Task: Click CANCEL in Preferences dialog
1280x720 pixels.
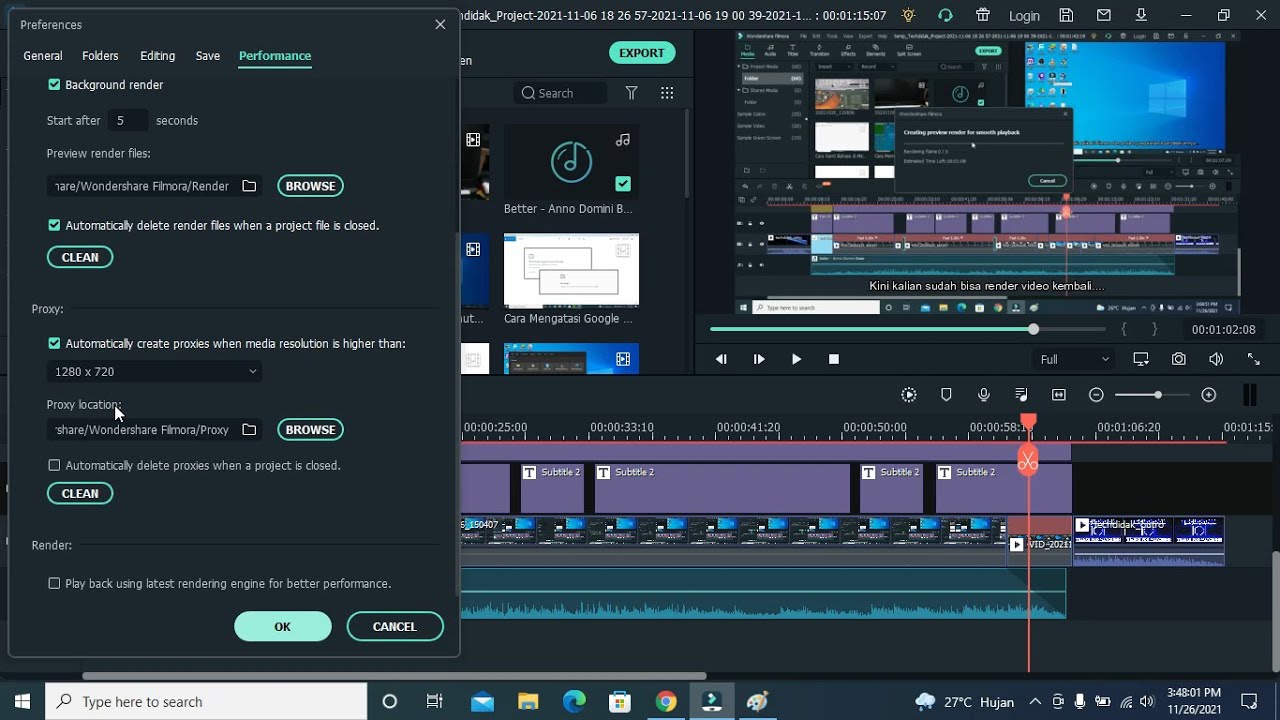Action: [395, 626]
